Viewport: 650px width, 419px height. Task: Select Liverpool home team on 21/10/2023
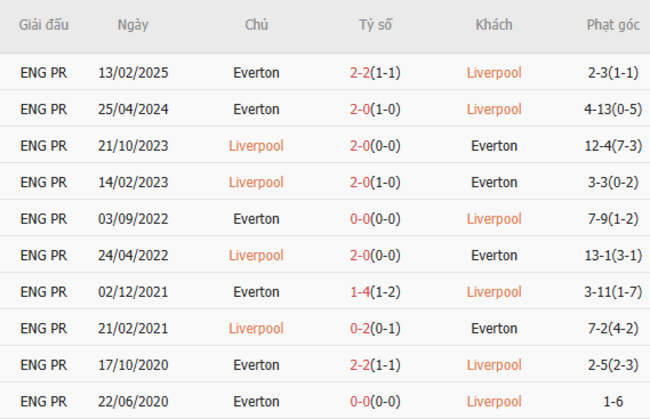click(256, 146)
